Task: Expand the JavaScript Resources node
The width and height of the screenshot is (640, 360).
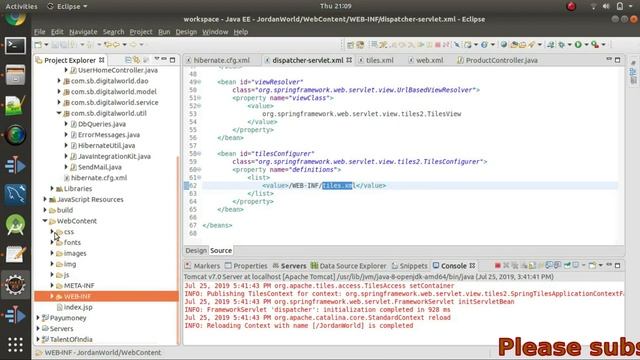Action: (x=45, y=199)
